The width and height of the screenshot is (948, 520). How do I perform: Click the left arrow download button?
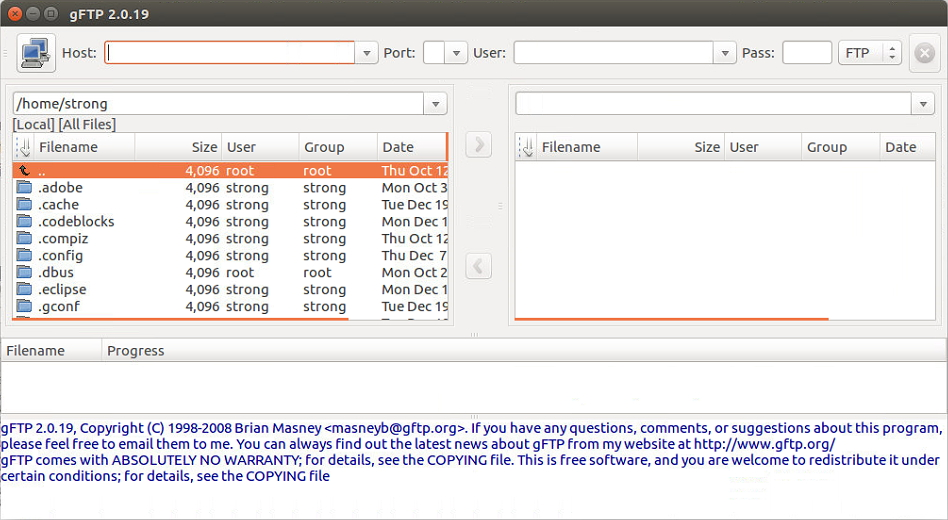(478, 266)
